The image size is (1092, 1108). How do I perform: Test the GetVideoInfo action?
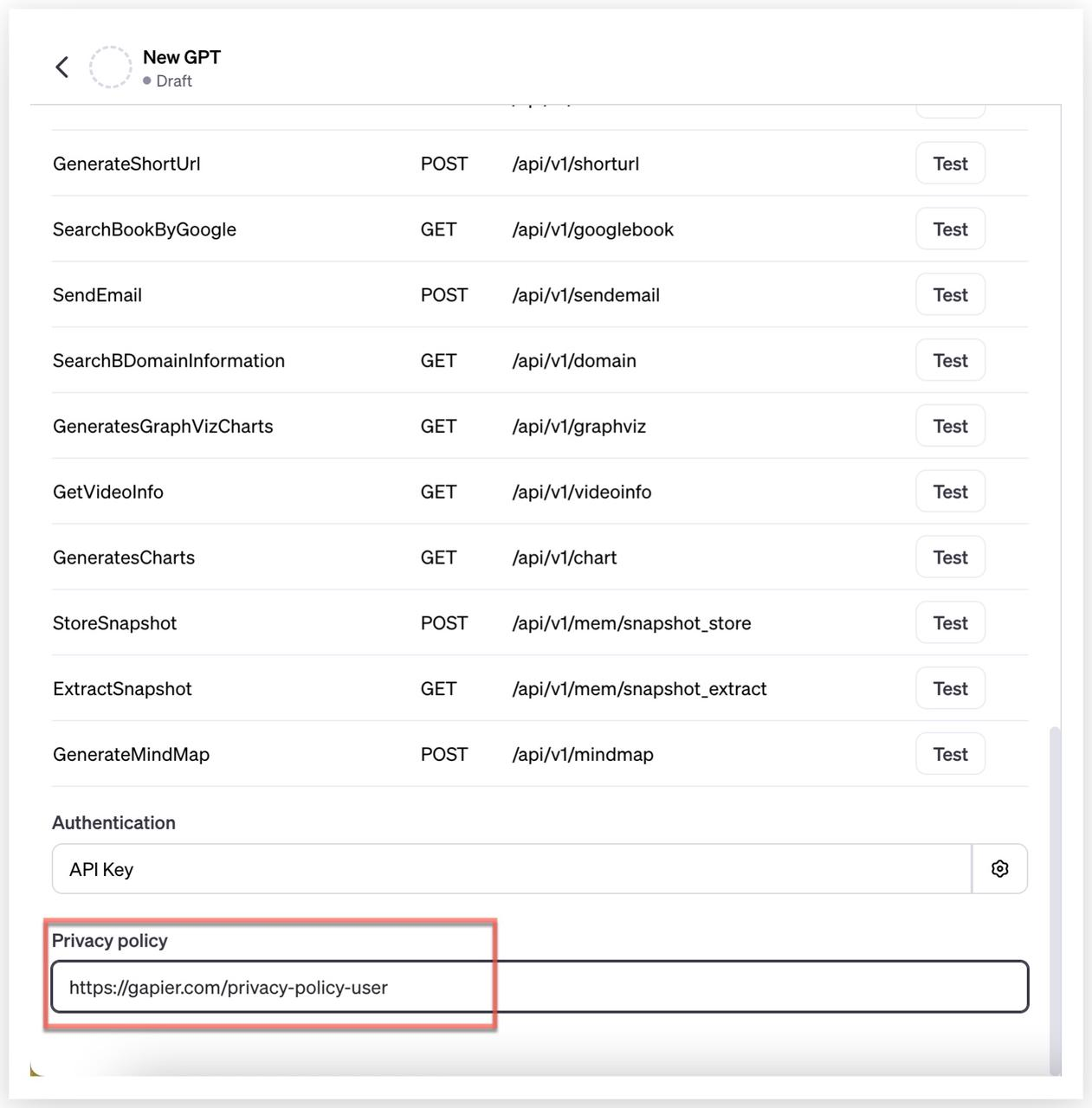[950, 492]
